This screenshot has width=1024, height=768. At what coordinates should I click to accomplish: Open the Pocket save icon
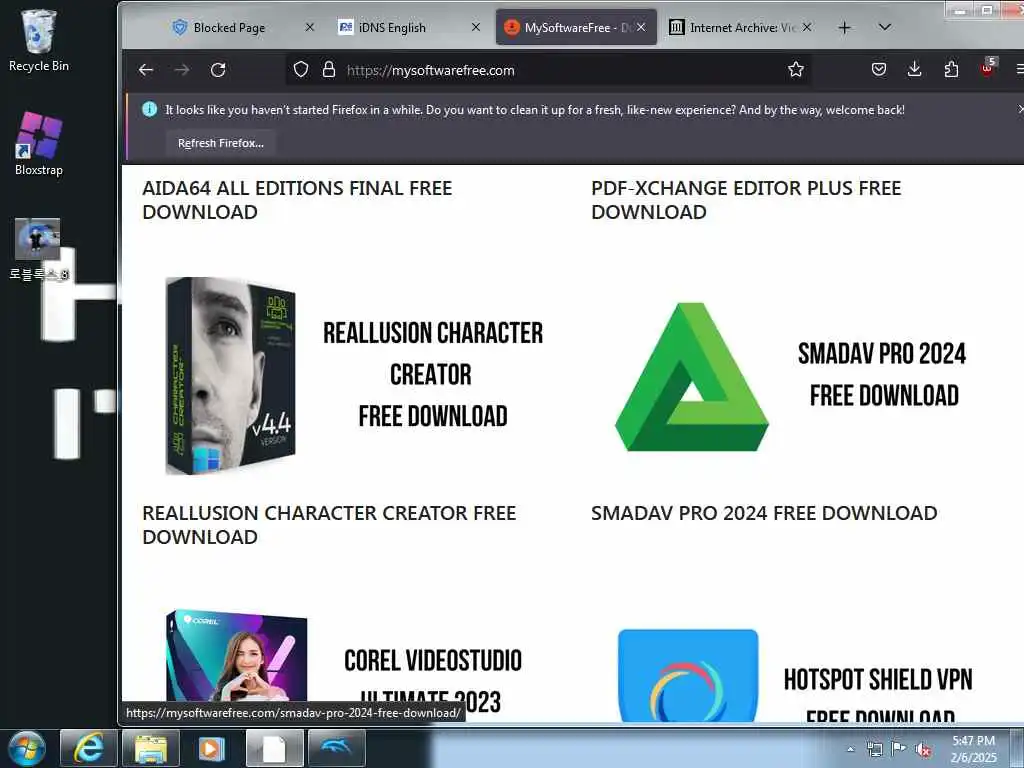click(879, 69)
